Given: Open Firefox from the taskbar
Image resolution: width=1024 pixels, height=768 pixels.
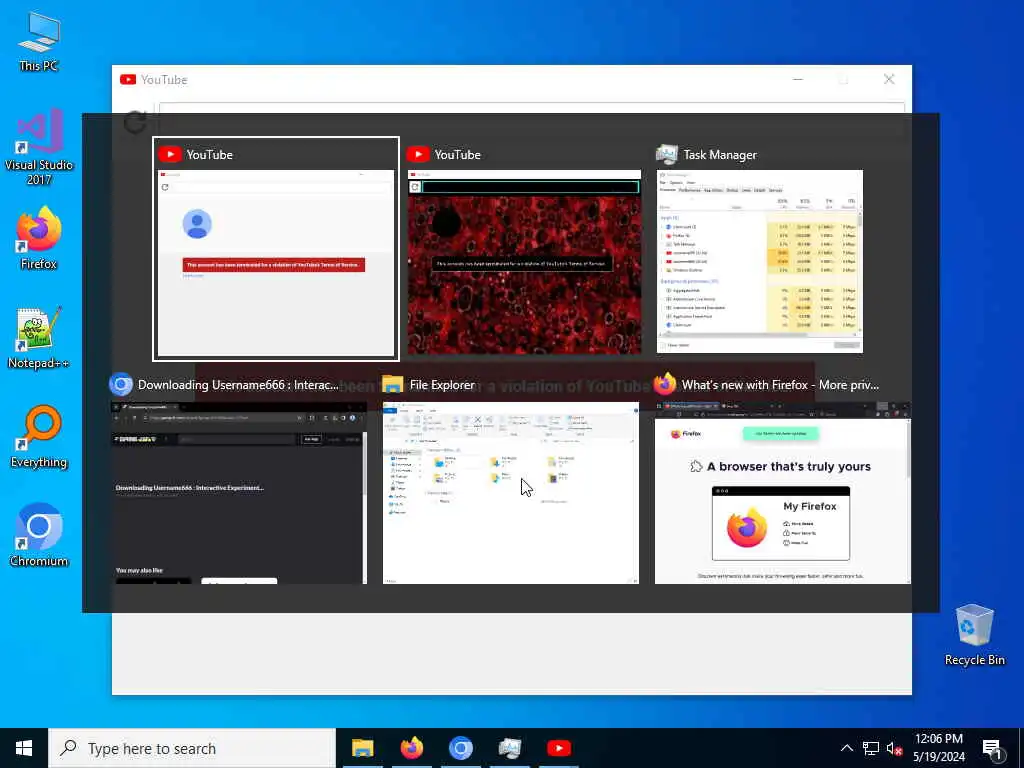Looking at the screenshot, I should (x=411, y=748).
